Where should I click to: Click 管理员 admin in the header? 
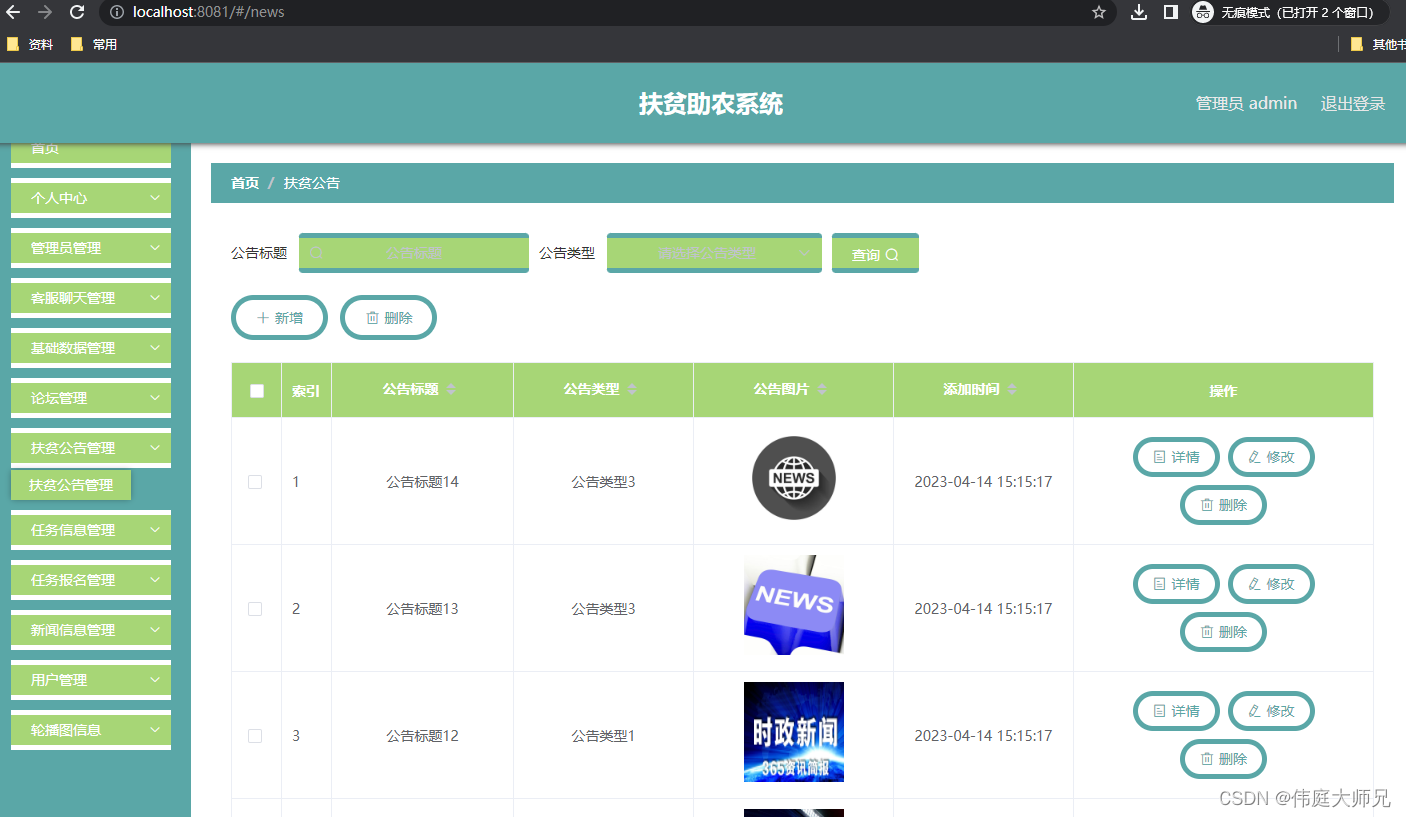click(1246, 103)
